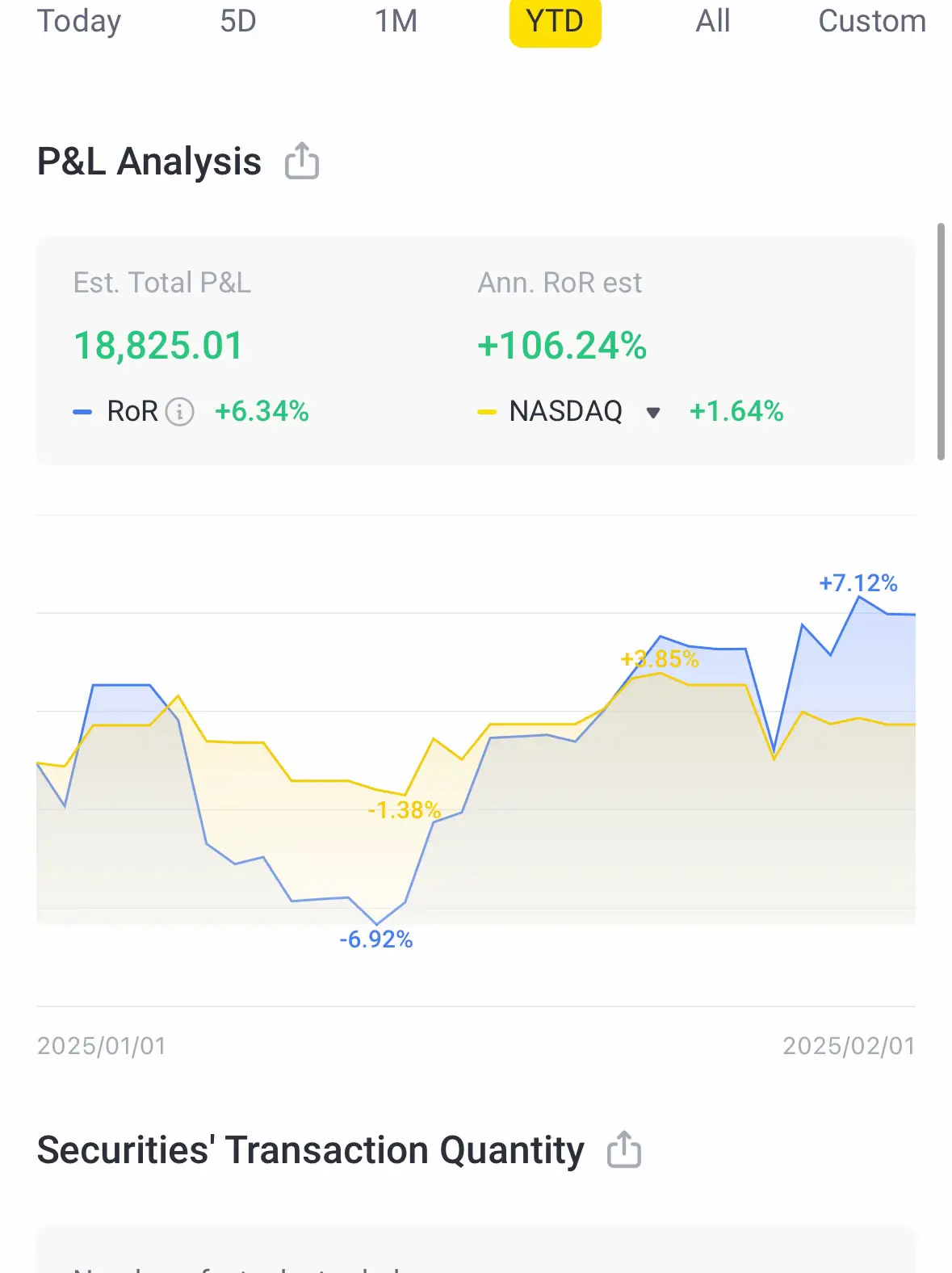Image resolution: width=952 pixels, height=1273 pixels.
Task: Click the Est. Total P&L value 18,825.01
Action: tap(158, 346)
